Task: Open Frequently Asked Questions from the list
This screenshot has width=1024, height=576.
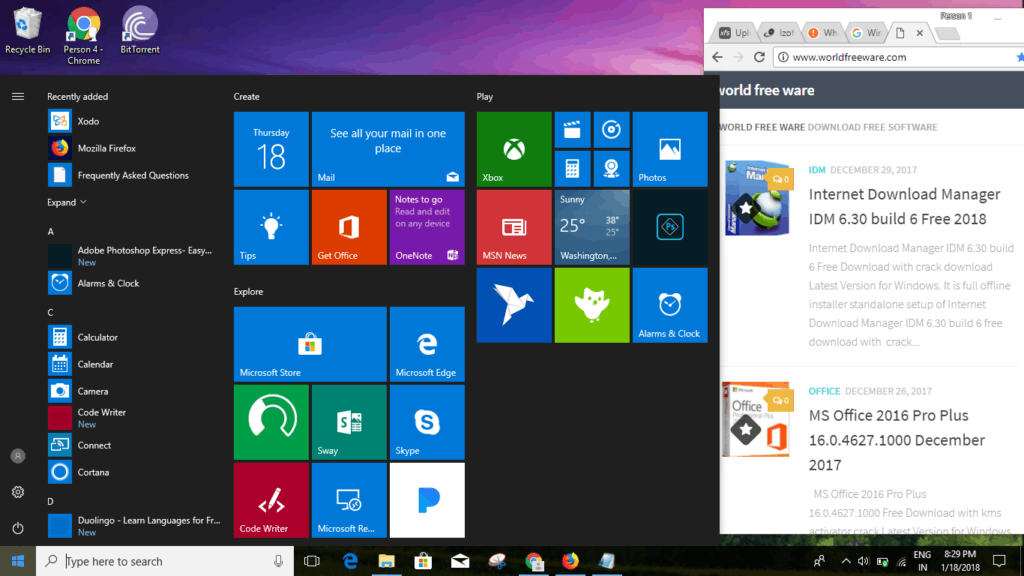Action: (134, 175)
